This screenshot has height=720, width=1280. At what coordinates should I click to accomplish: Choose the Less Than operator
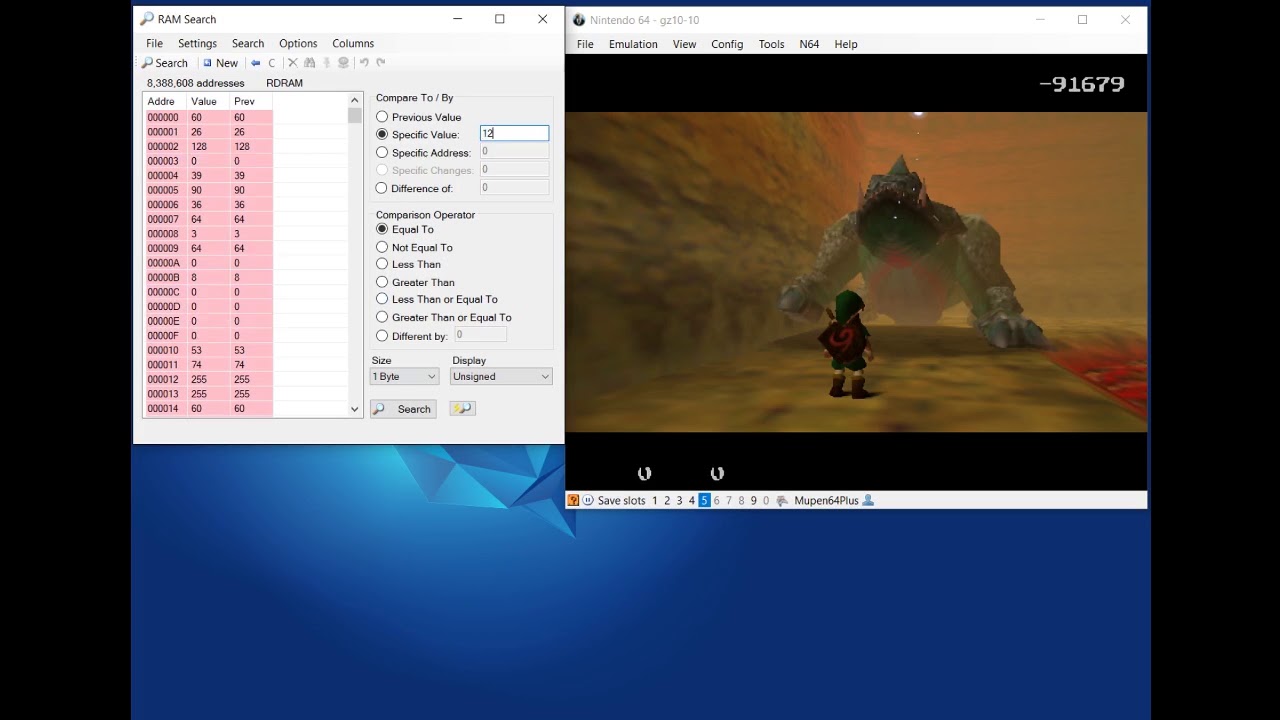(382, 264)
